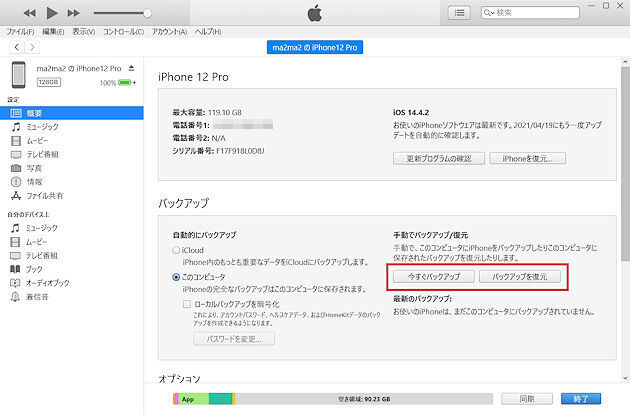Click the fast-forward playback button

click(75, 13)
